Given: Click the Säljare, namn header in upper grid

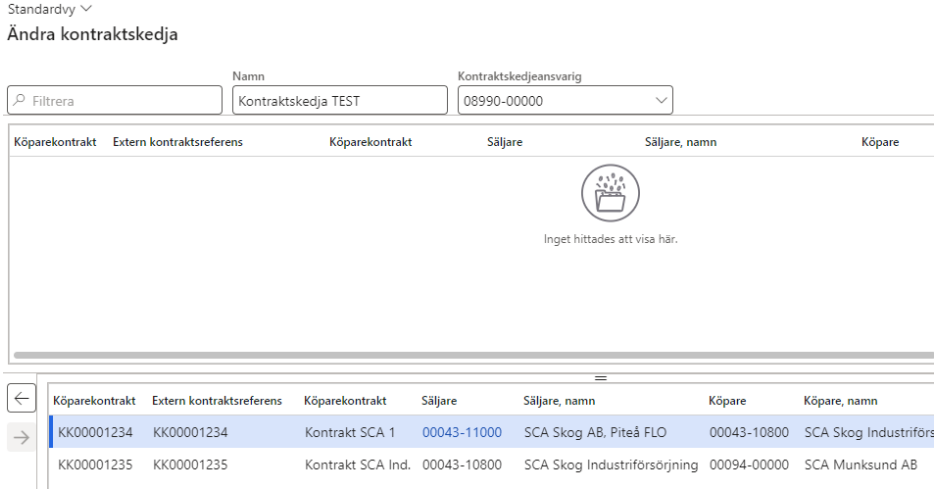Looking at the screenshot, I should pos(680,142).
